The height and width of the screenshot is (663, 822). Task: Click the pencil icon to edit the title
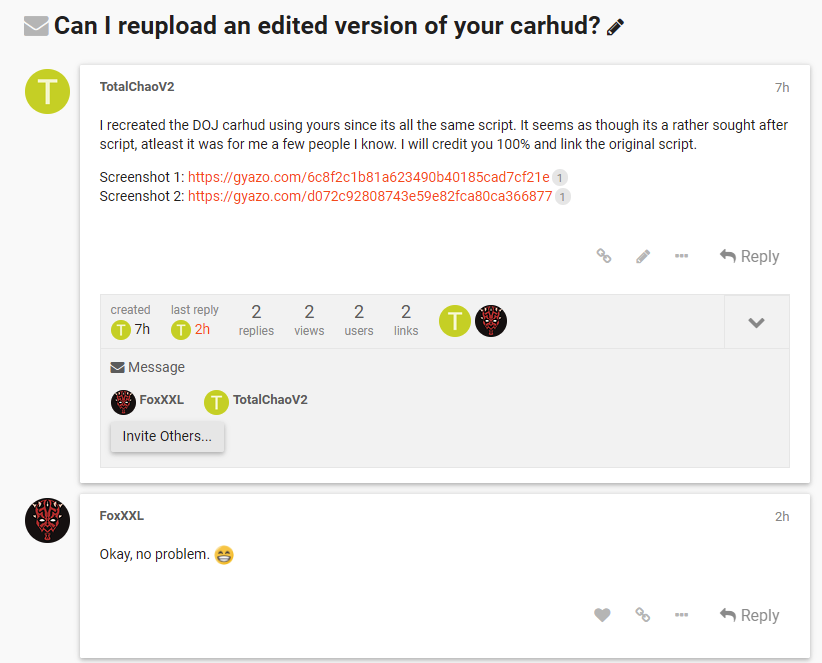click(616, 27)
